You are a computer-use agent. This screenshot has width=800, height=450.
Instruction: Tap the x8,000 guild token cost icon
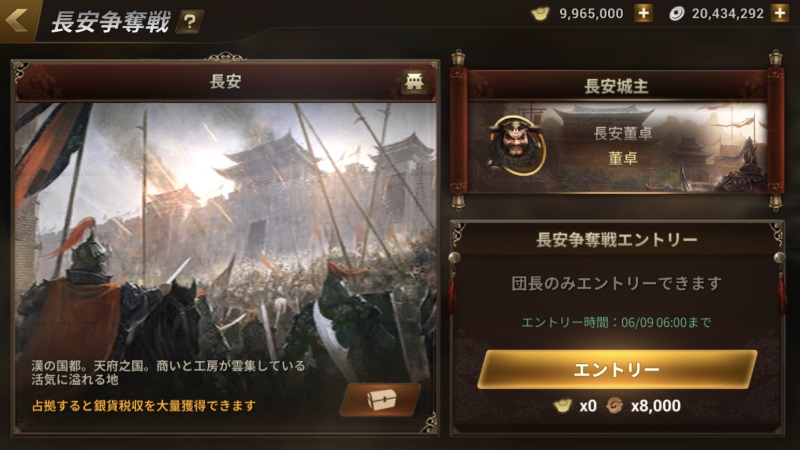pos(614,406)
